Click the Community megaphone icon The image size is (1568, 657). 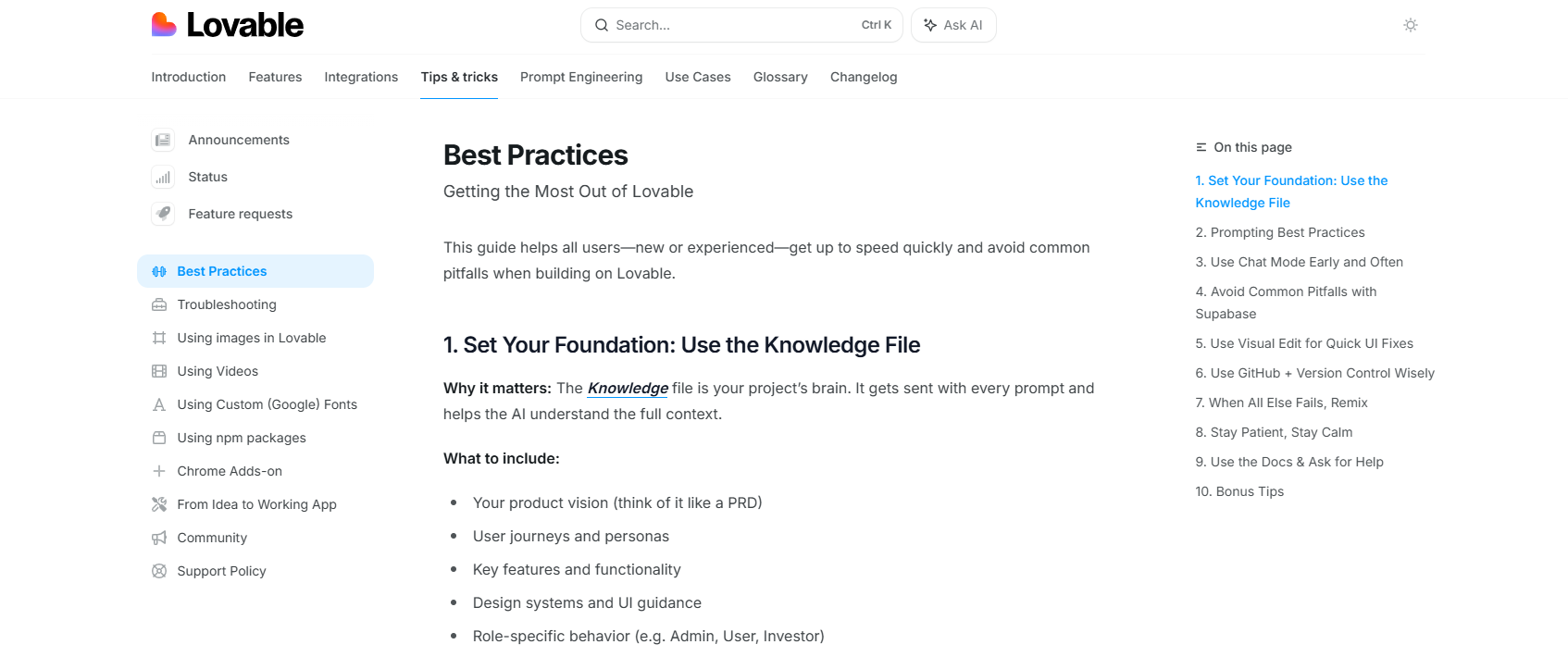[159, 538]
